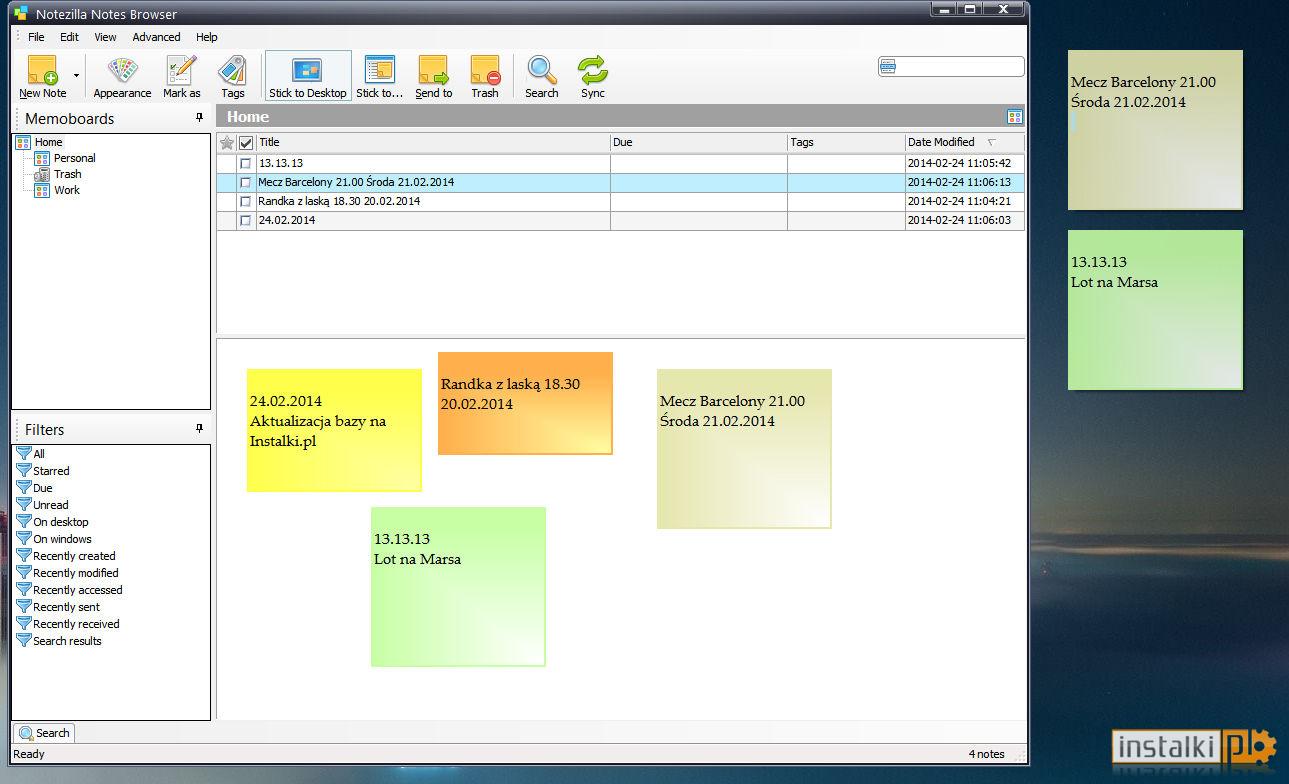Viewport: 1289px width, 784px height.
Task: Sort notes by Due column
Action: [699, 142]
